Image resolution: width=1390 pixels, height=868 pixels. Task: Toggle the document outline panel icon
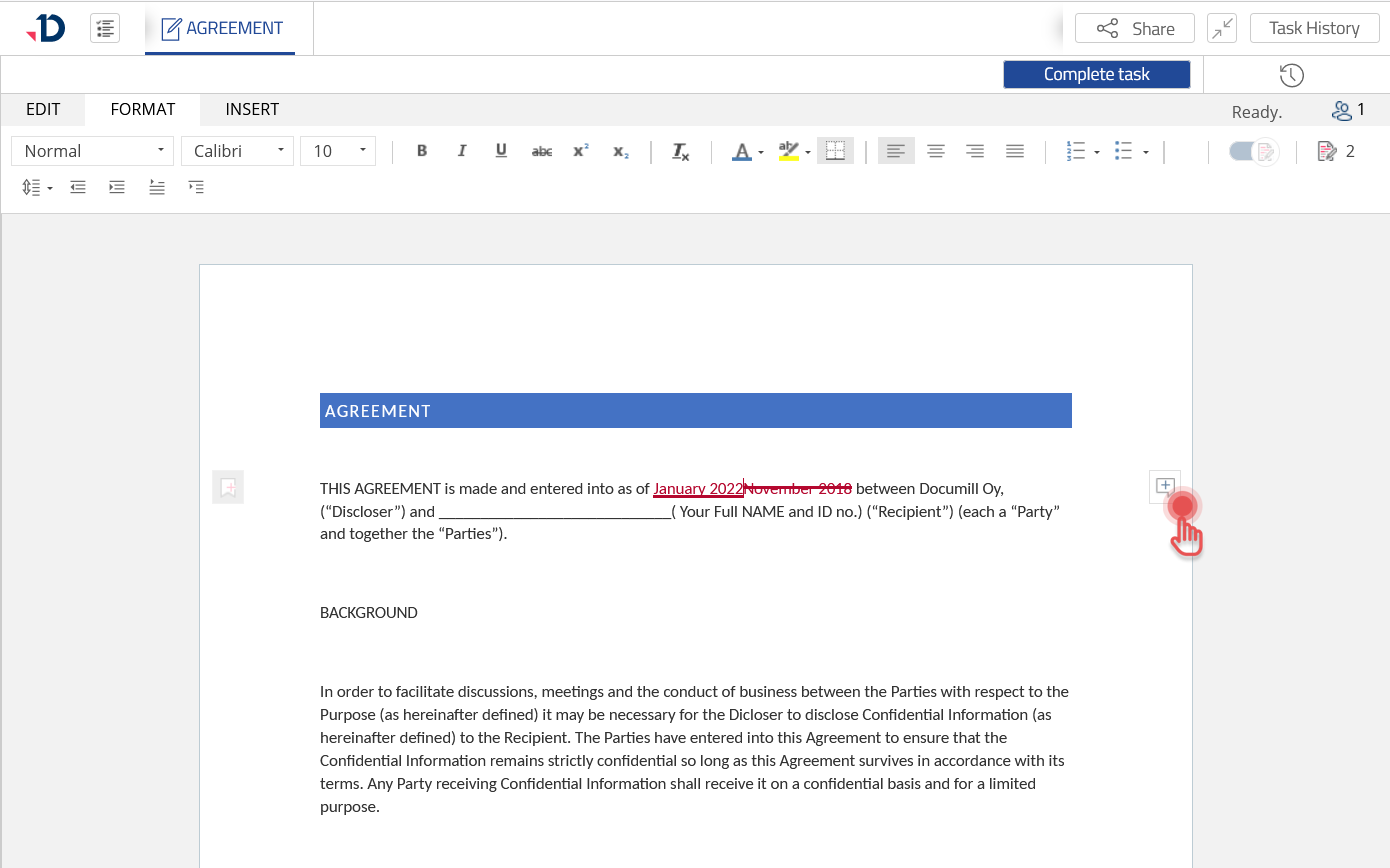[x=105, y=28]
